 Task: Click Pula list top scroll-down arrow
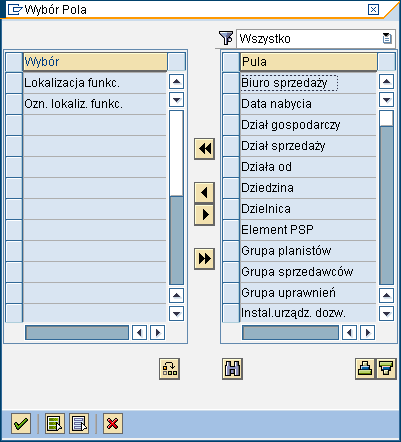pos(386,99)
